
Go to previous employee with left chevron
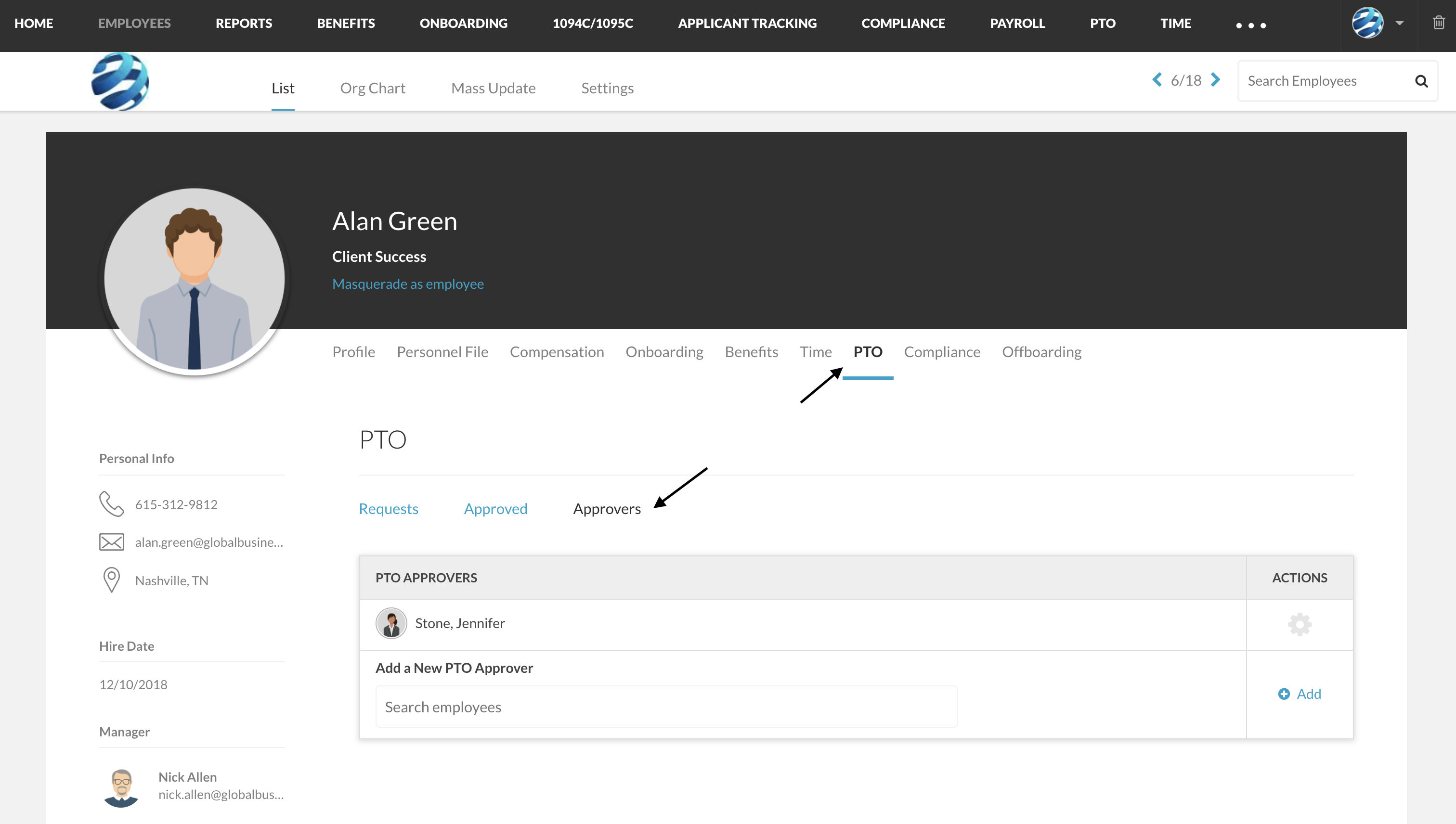1157,80
